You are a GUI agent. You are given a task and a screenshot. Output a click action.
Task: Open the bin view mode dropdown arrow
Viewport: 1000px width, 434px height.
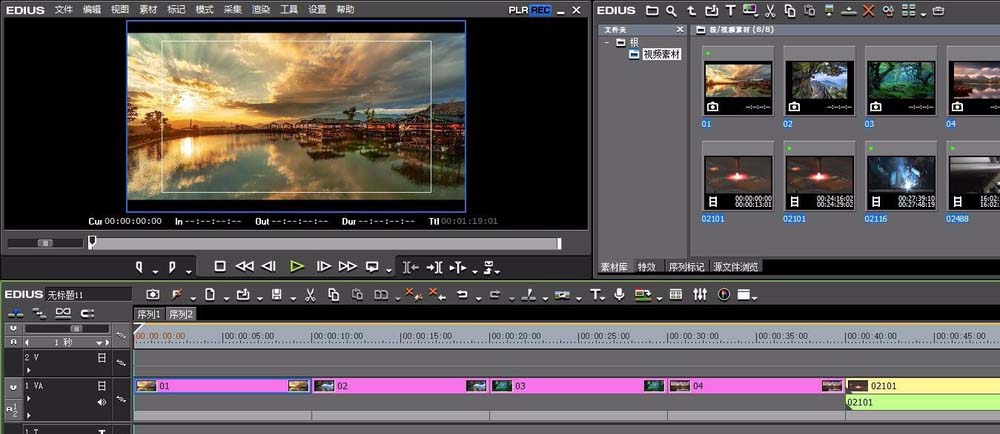tap(923, 14)
